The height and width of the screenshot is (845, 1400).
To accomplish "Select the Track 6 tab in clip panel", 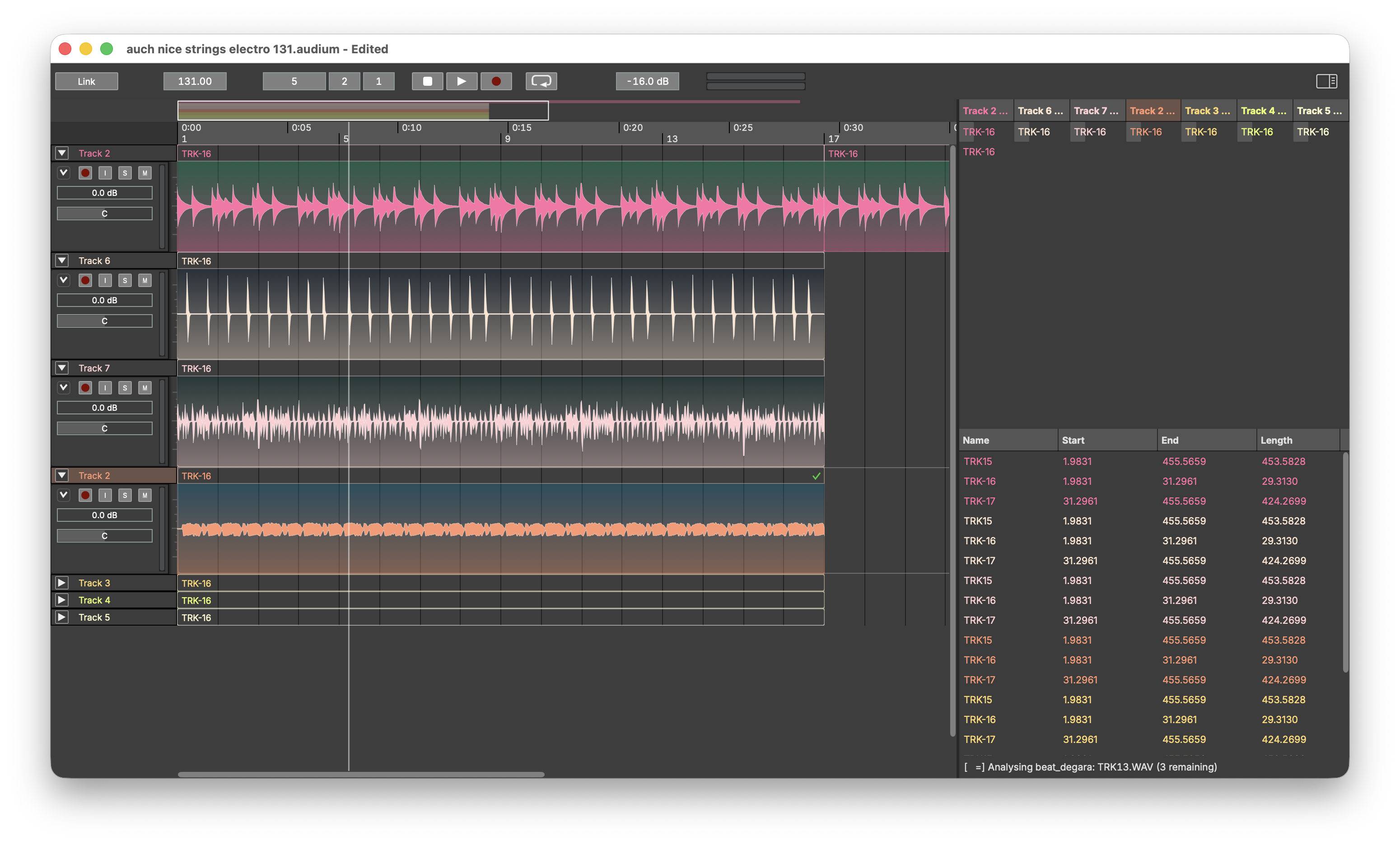I will [1041, 111].
